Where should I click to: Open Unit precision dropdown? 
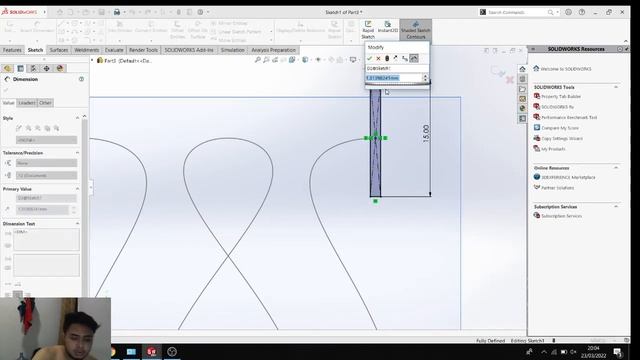click(x=46, y=176)
